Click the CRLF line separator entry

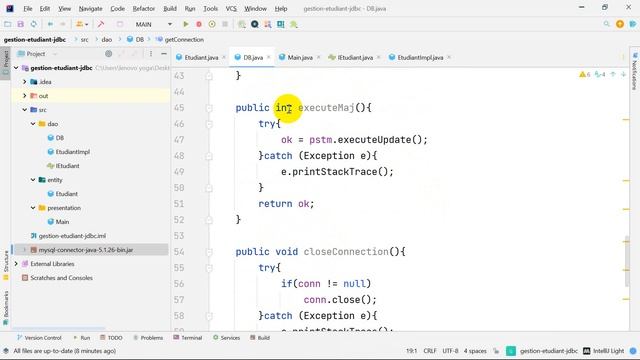click(430, 351)
